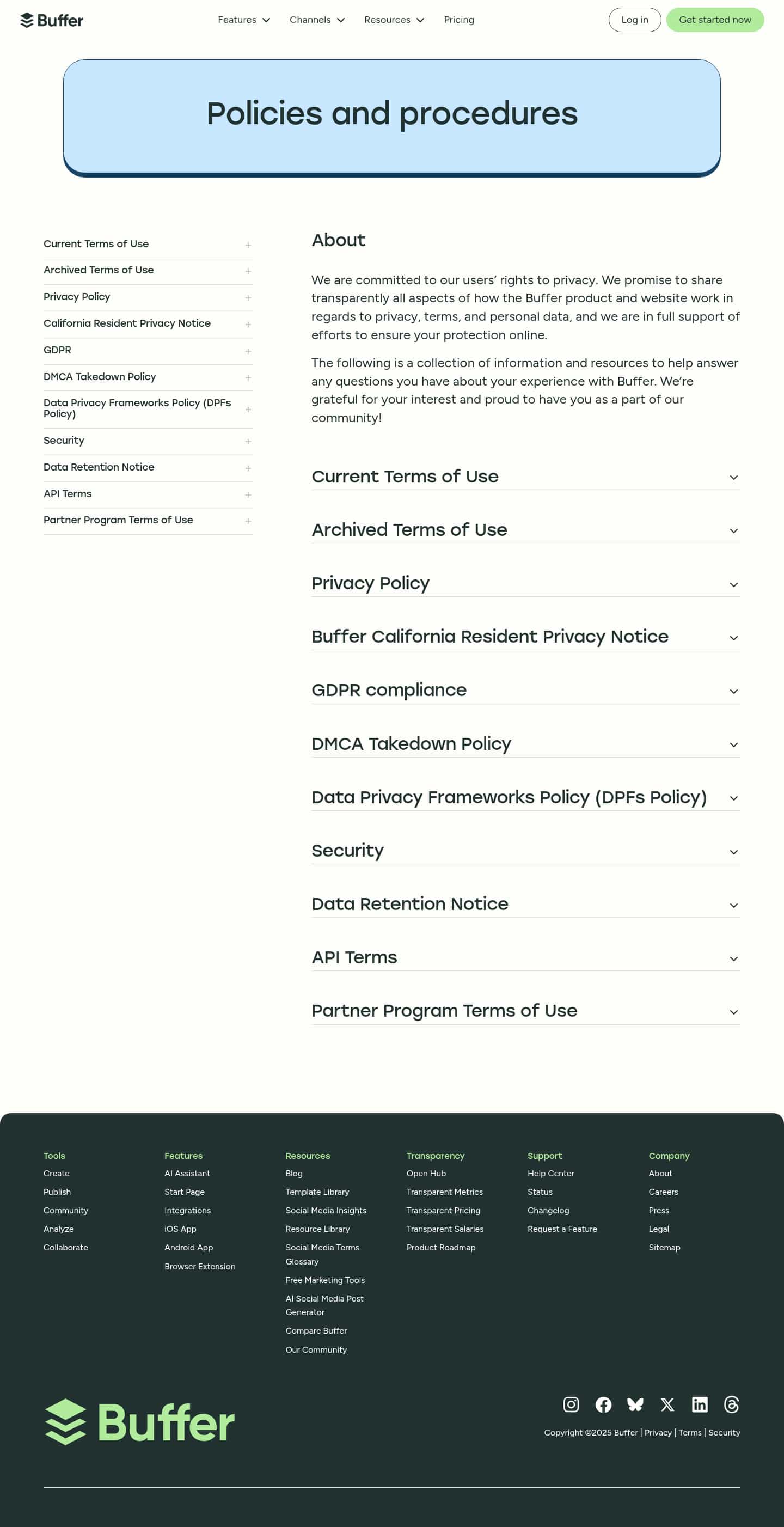
Task: Open the Help Center link in footer
Action: tap(550, 1173)
